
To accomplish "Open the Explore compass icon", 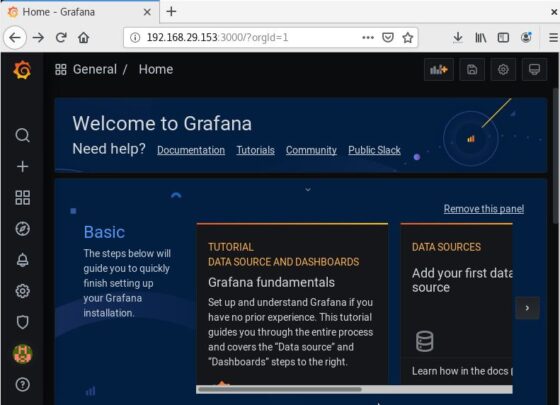I will point(22,229).
